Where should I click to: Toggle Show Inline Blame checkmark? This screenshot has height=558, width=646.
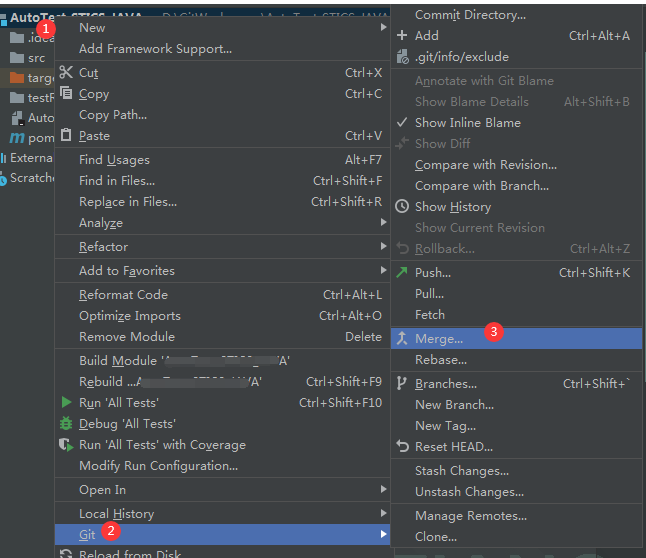(402, 122)
